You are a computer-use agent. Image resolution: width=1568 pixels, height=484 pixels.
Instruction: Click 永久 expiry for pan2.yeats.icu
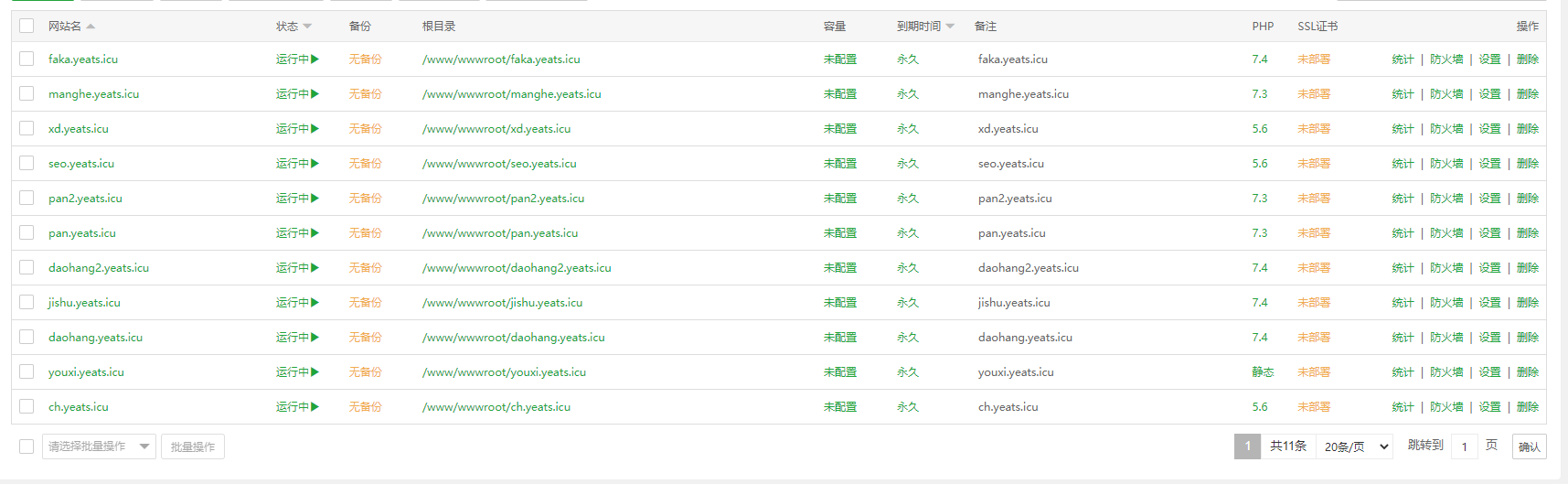pyautogui.click(x=908, y=199)
